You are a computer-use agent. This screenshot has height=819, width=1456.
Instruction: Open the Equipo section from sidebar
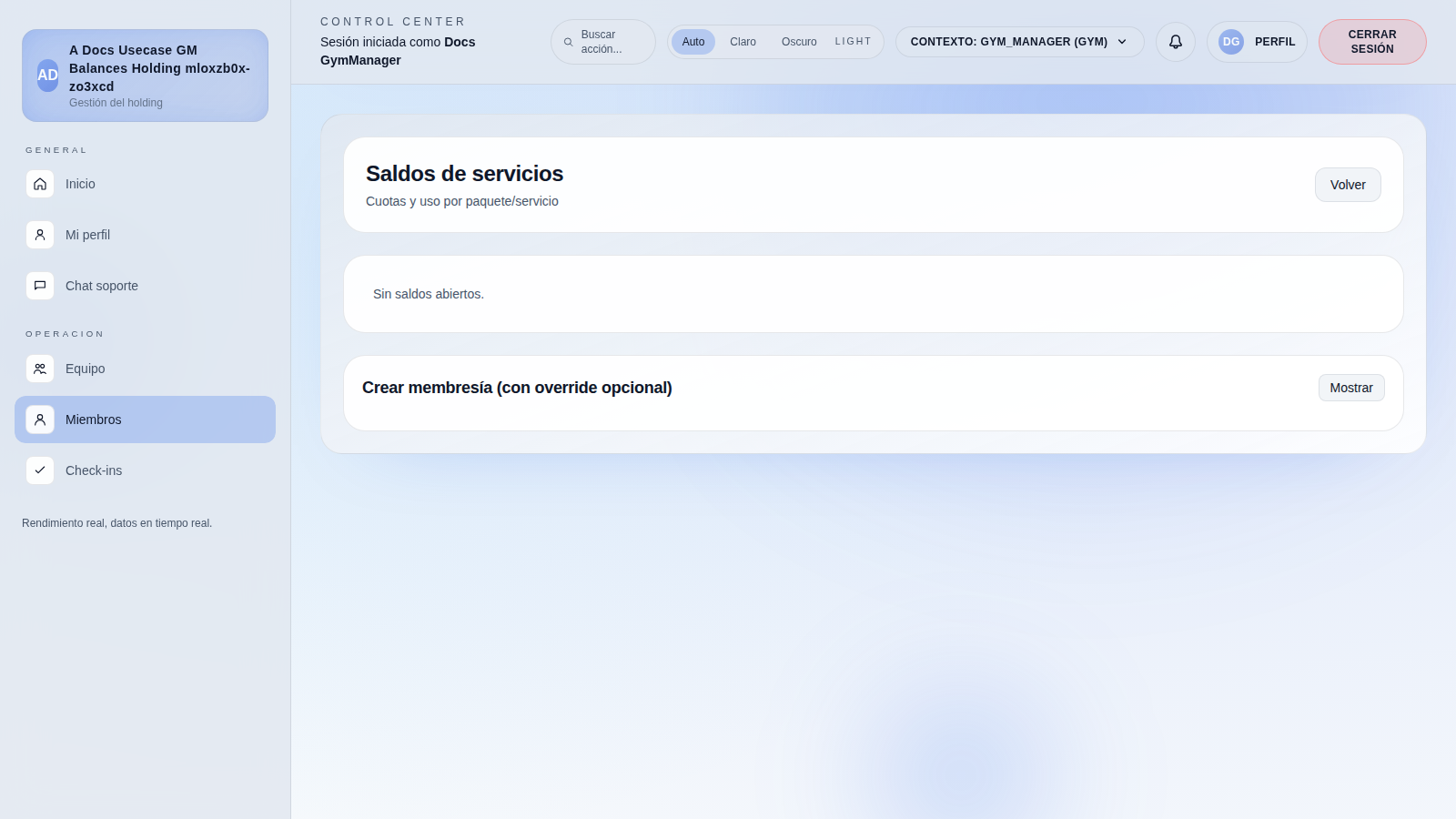tap(86, 369)
